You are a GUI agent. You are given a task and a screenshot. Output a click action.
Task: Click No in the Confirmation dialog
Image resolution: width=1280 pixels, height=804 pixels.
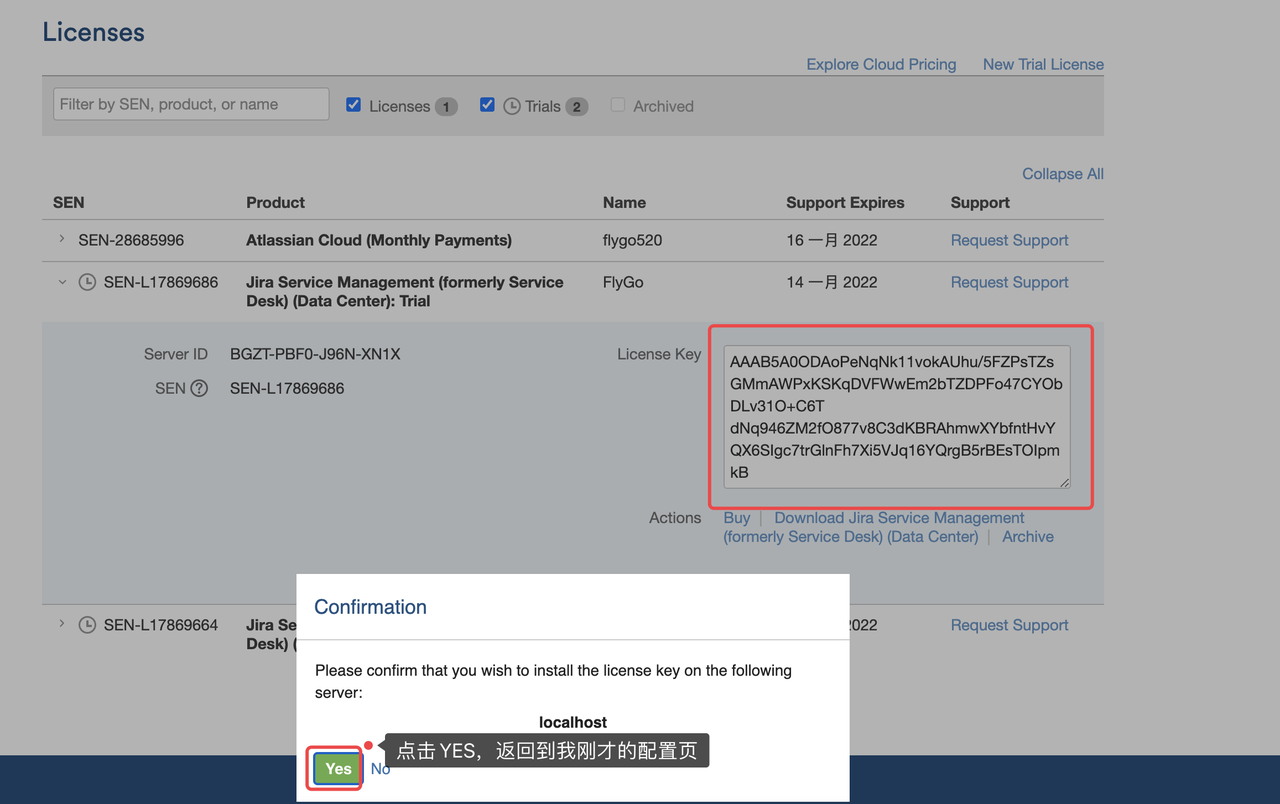pyautogui.click(x=380, y=768)
